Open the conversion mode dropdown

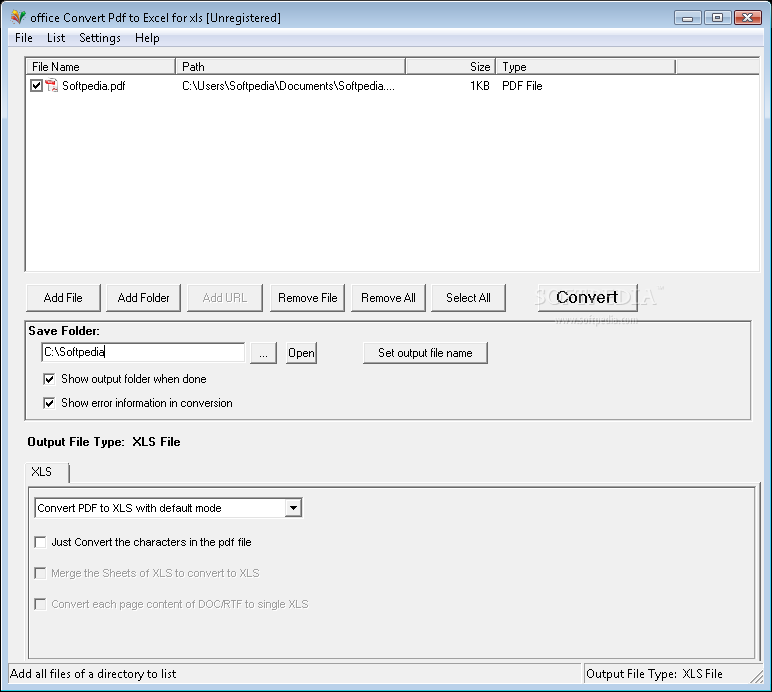(x=293, y=508)
